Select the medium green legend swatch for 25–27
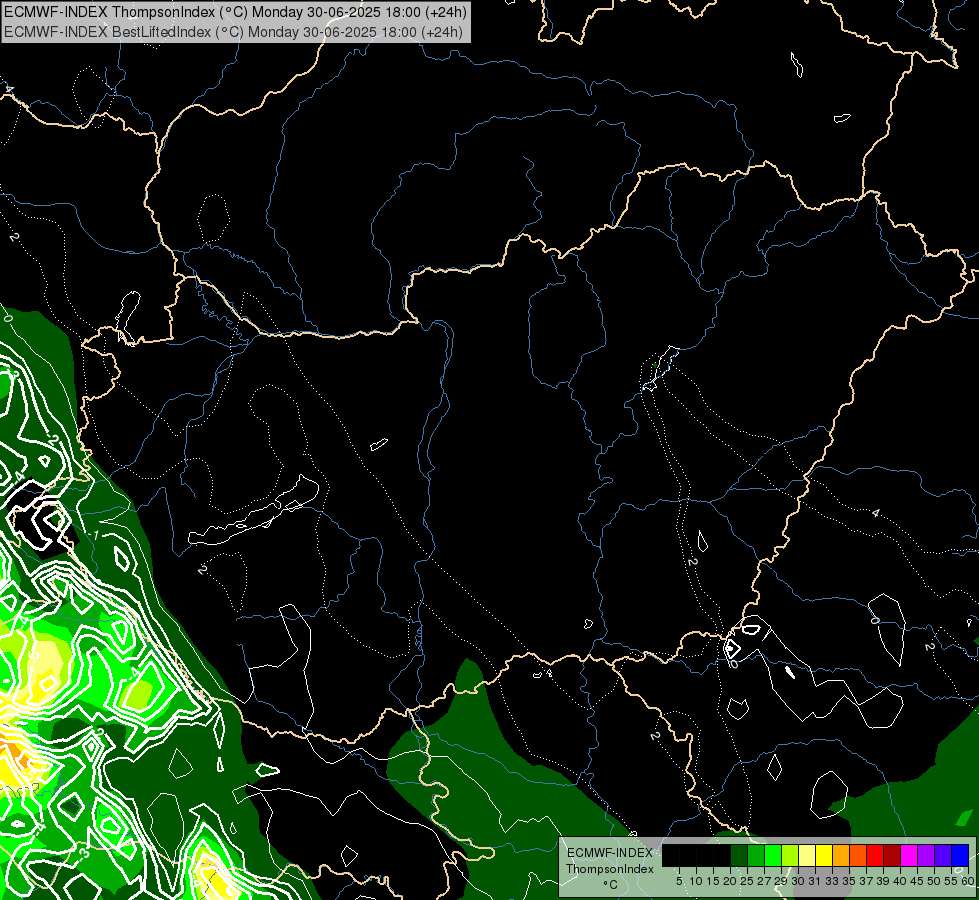Viewport: 979px width, 900px height. click(756, 855)
